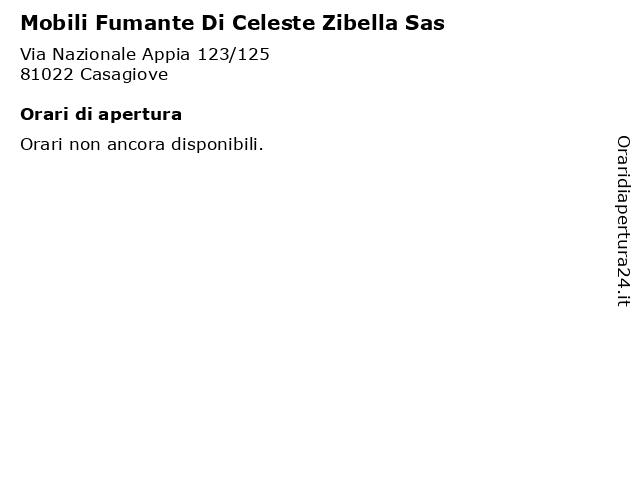Click the word disponibili in hours text

point(217,144)
